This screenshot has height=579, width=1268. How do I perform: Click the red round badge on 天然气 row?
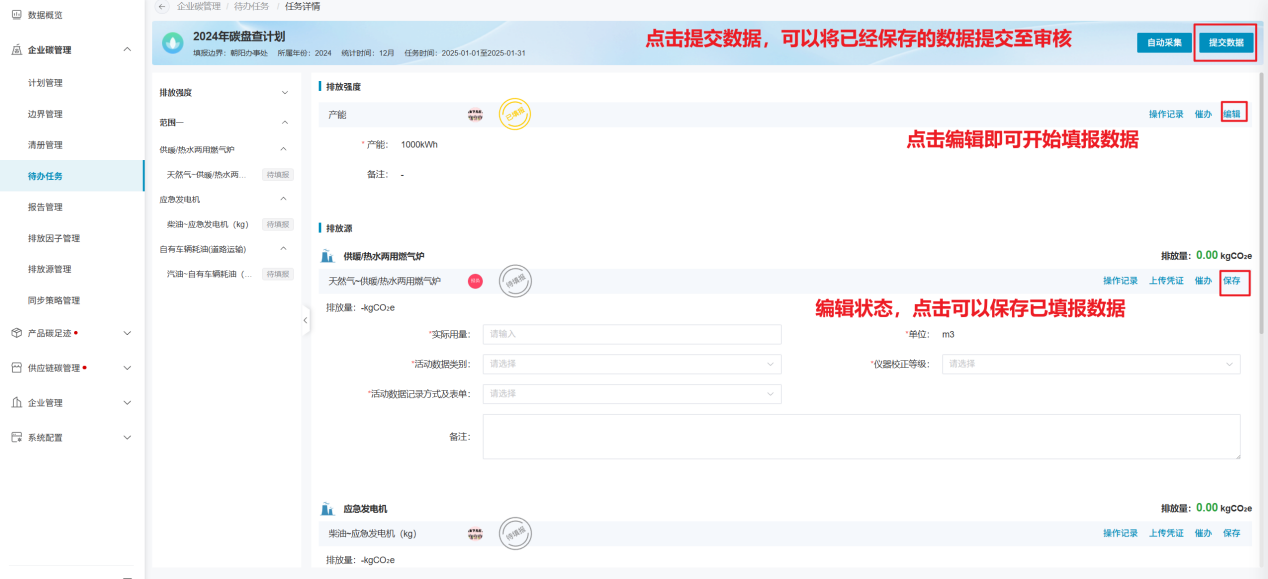pyautogui.click(x=475, y=281)
